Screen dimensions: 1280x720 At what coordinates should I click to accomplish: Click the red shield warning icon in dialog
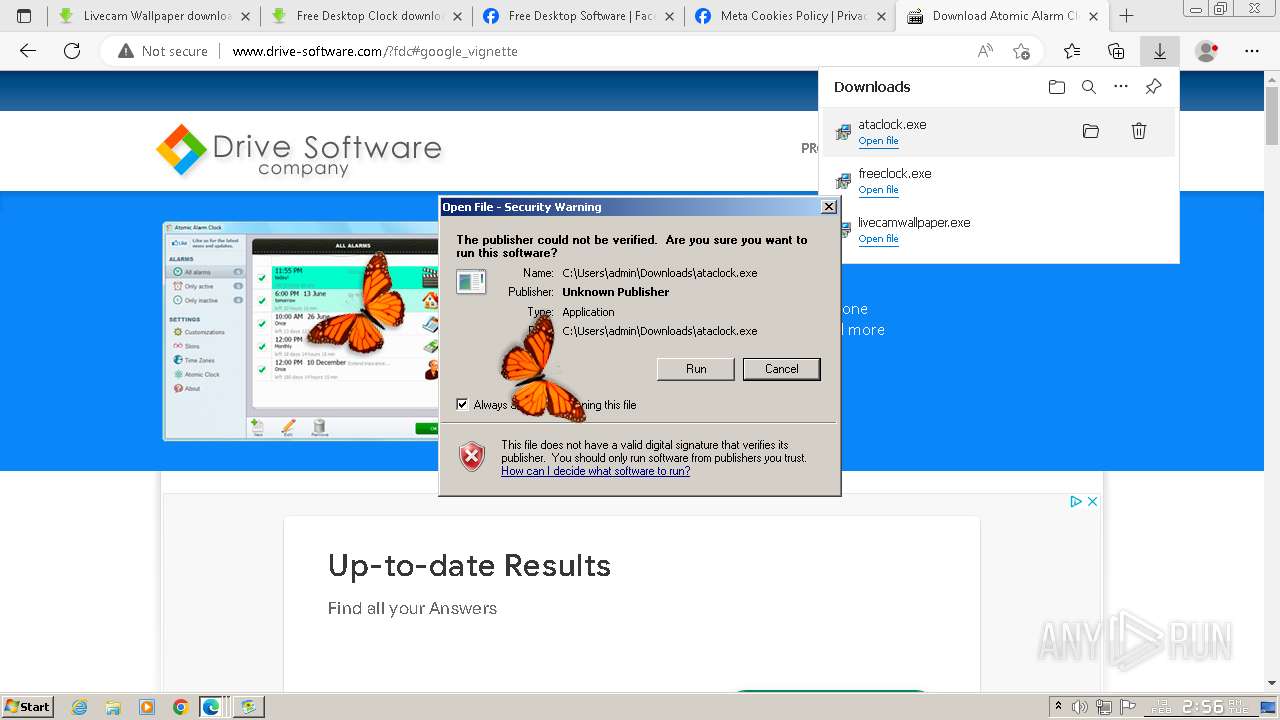click(472, 456)
